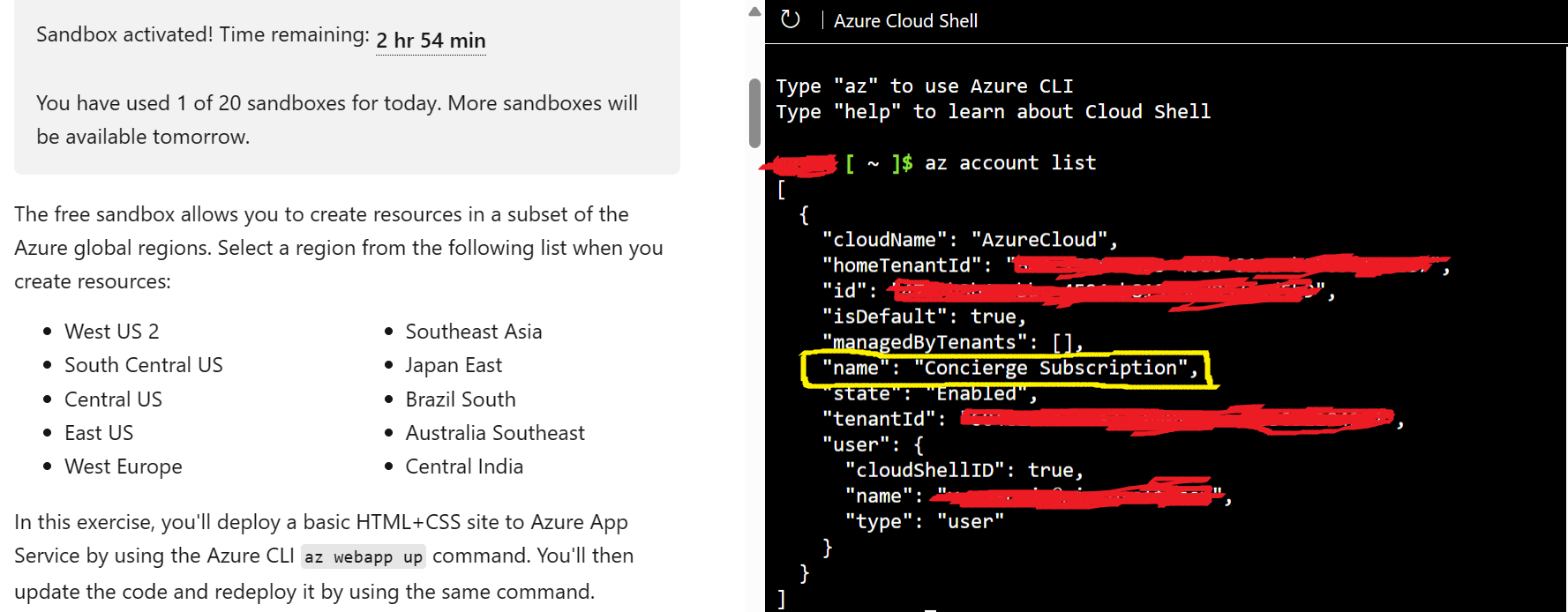Click the '2 hr 54 min' time remaining
Image resolution: width=1568 pixels, height=612 pixels.
click(431, 41)
